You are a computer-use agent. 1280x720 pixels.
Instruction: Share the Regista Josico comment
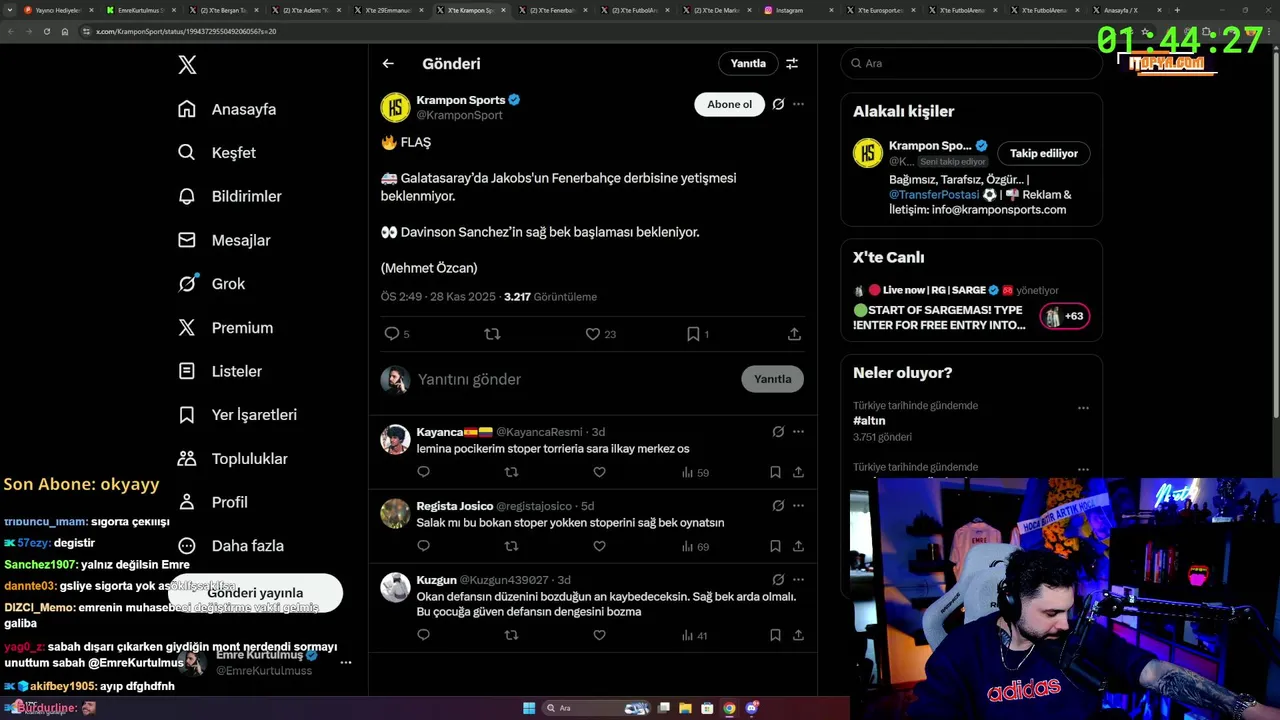pyautogui.click(x=798, y=546)
